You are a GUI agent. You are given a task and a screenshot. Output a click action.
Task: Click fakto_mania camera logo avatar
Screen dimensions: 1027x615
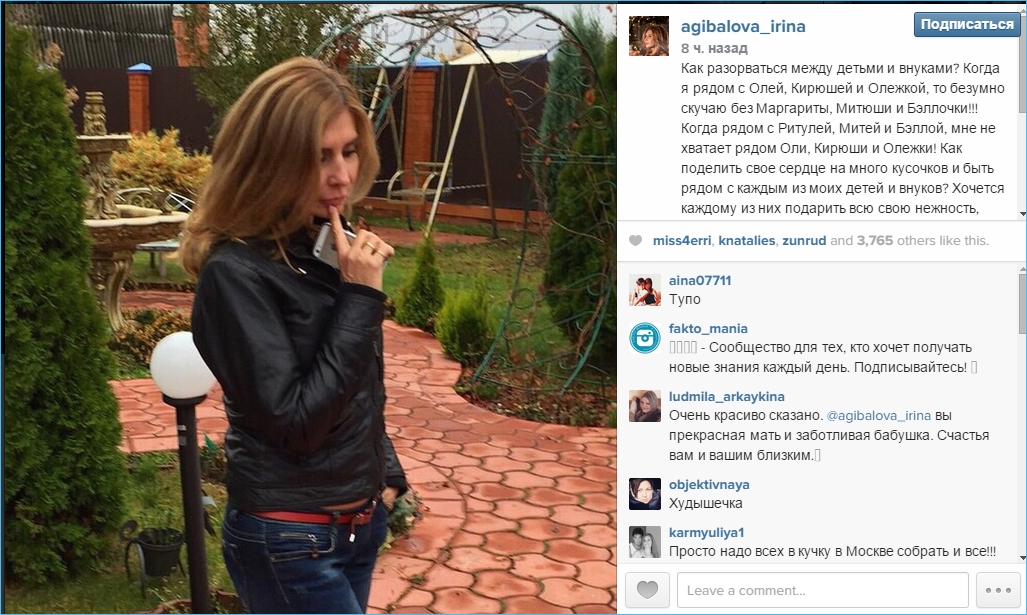point(644,339)
